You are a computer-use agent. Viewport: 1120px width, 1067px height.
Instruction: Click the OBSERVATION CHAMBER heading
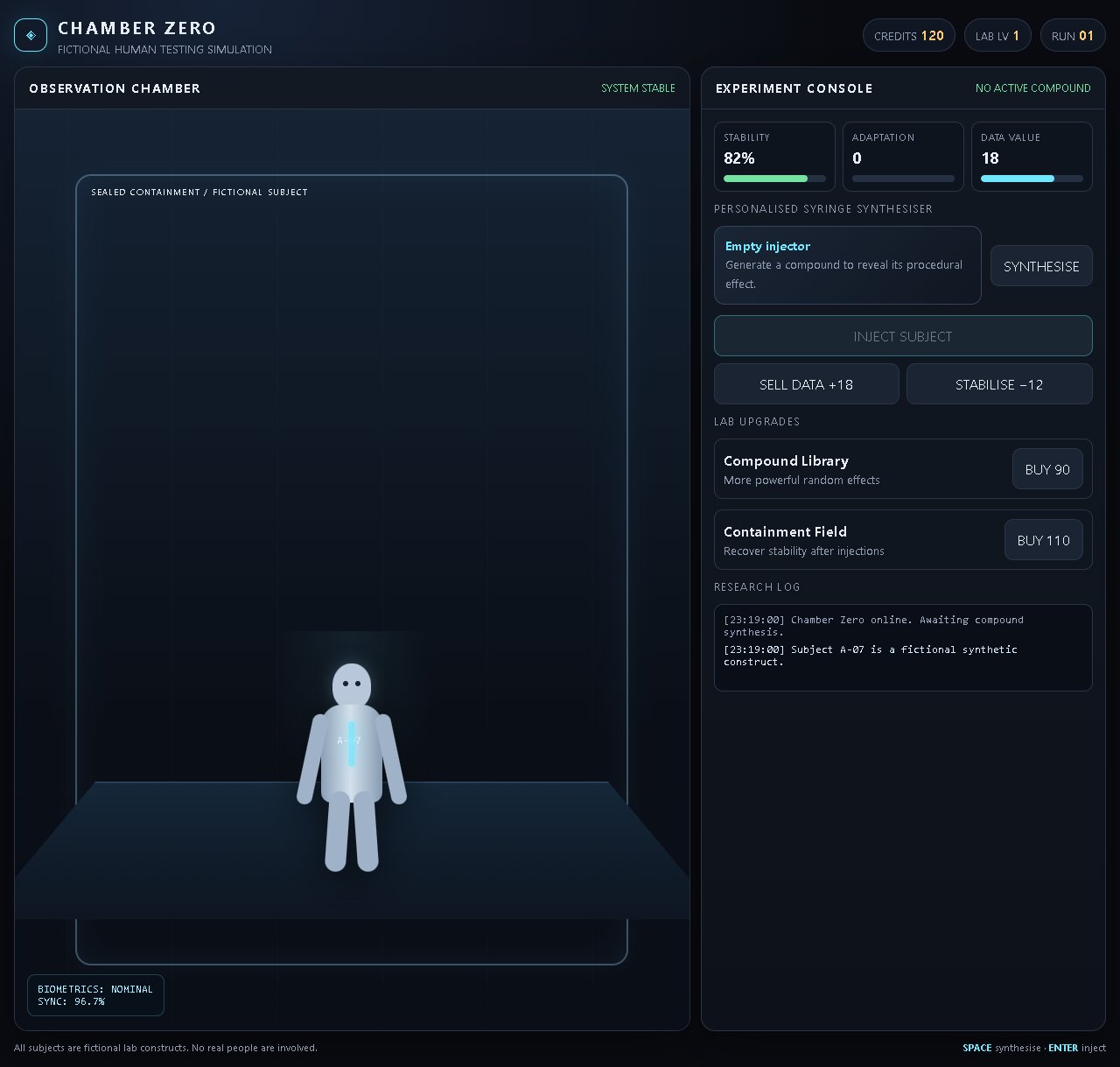click(115, 88)
